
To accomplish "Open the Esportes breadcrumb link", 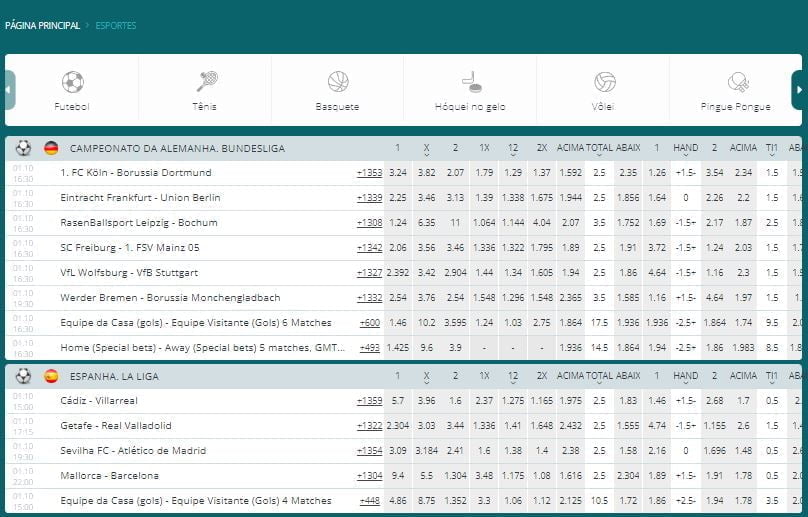I will [116, 25].
